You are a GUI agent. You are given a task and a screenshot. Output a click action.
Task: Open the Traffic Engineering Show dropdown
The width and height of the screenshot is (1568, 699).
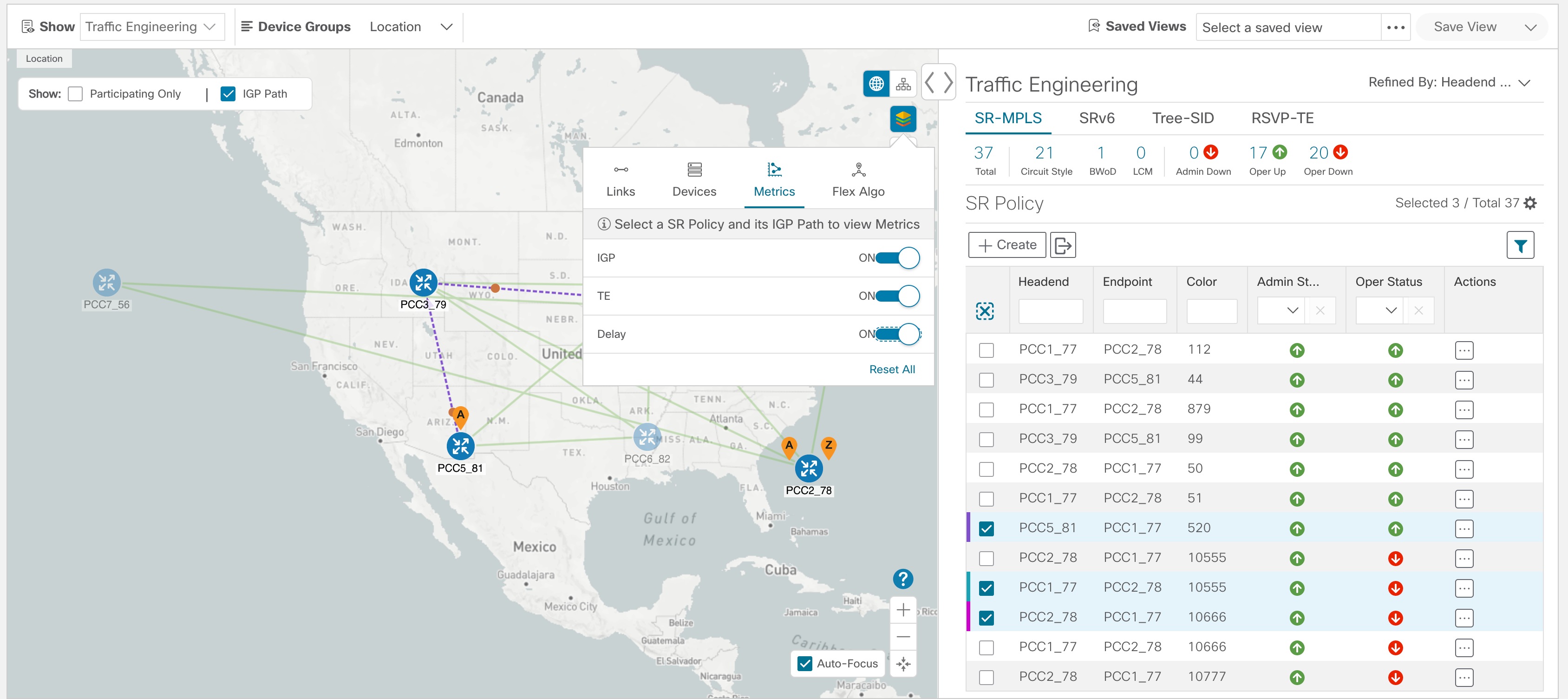coord(151,27)
